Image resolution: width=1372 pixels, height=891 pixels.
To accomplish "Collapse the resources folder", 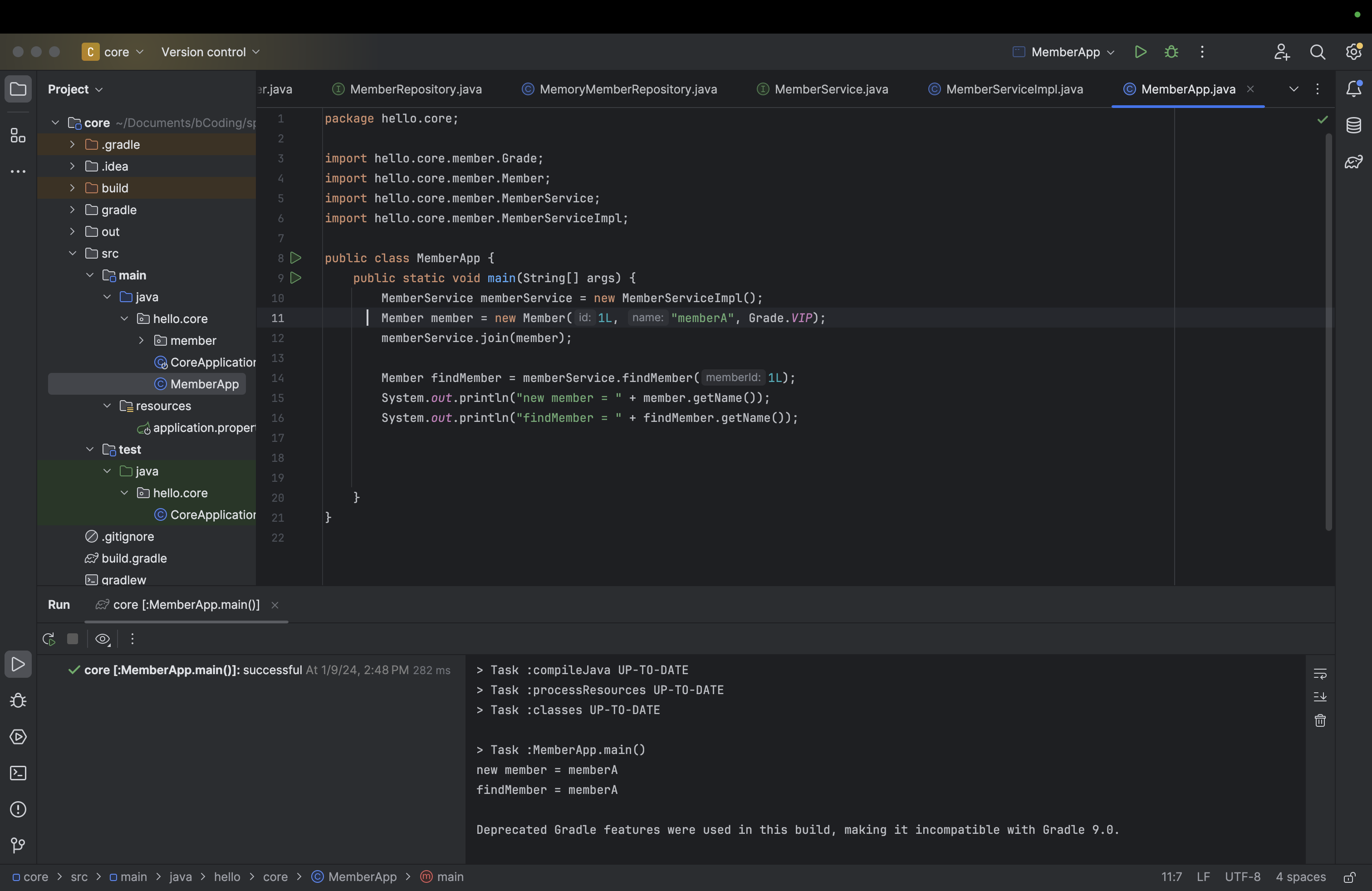I will (x=107, y=406).
